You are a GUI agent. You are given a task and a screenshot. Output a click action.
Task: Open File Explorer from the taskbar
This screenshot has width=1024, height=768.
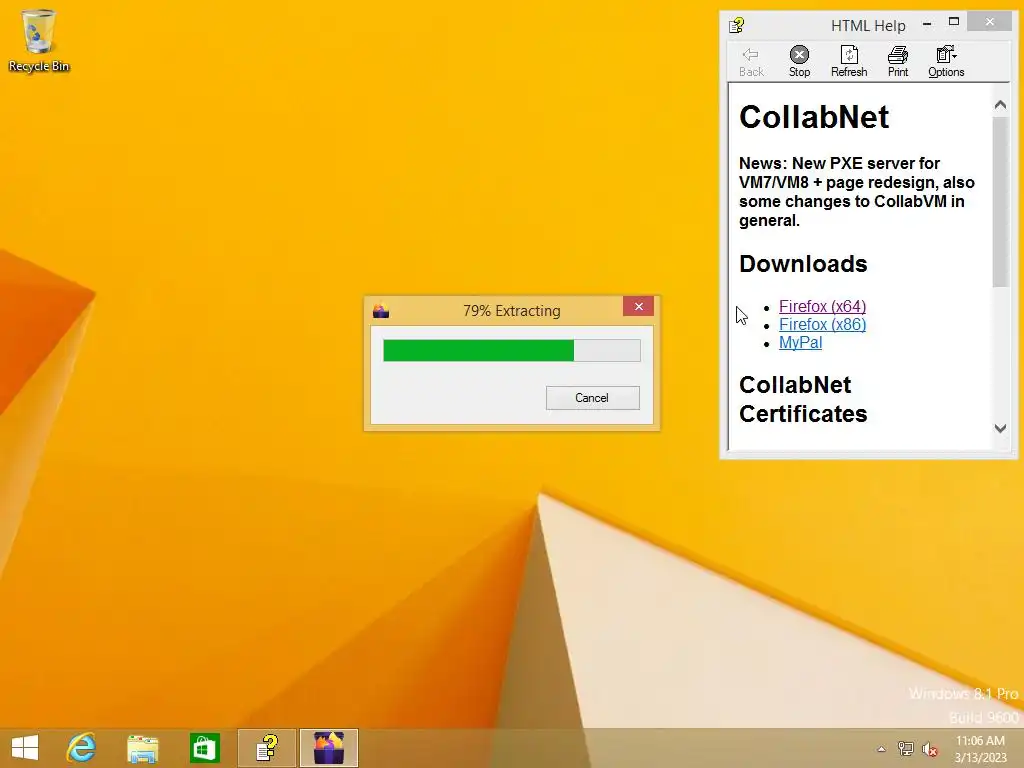tap(143, 748)
